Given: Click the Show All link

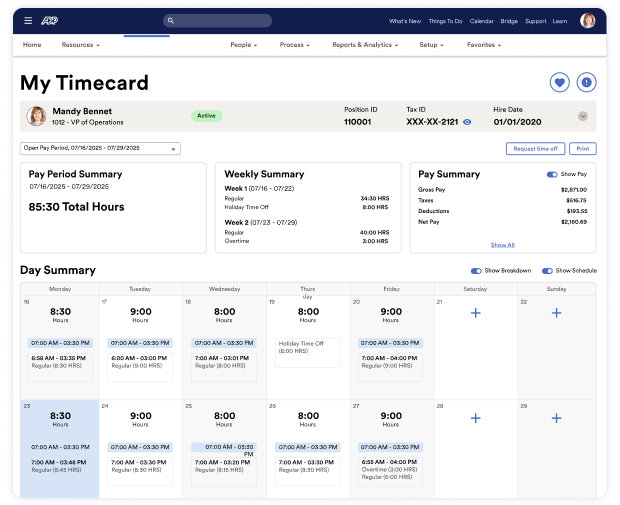Looking at the screenshot, I should pyautogui.click(x=502, y=244).
